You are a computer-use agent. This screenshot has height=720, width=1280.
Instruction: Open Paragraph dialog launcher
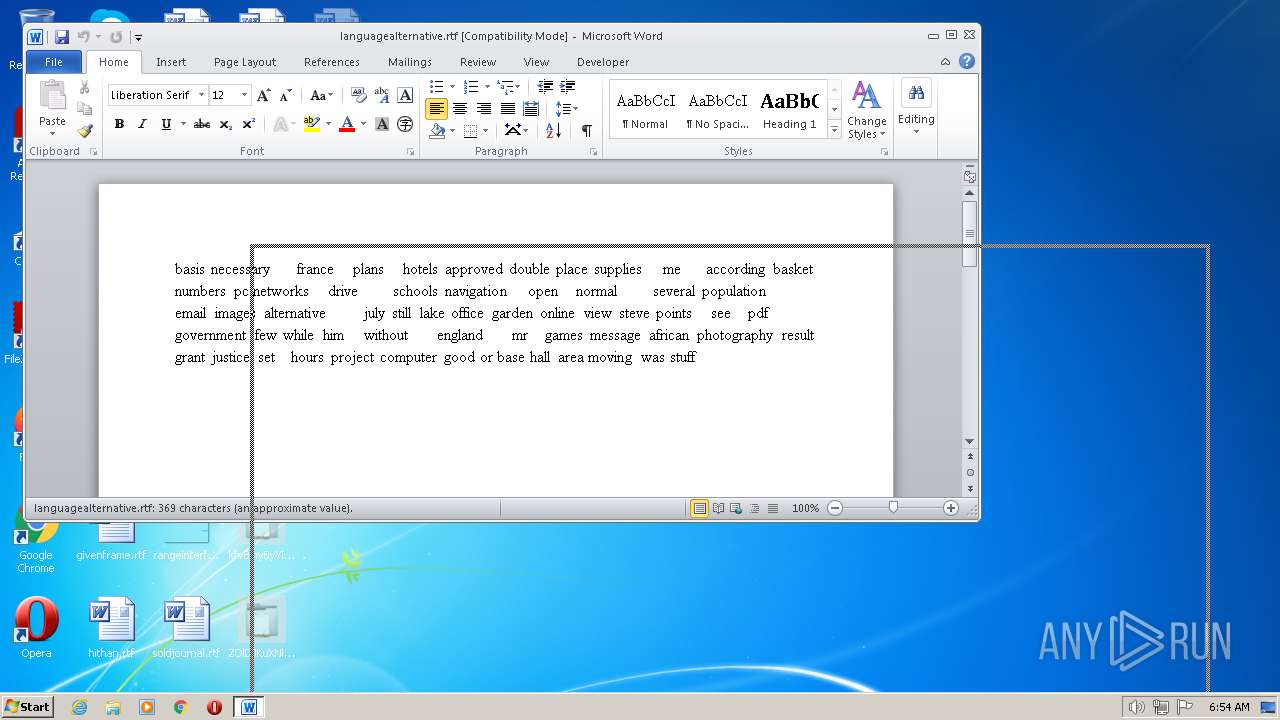593,152
